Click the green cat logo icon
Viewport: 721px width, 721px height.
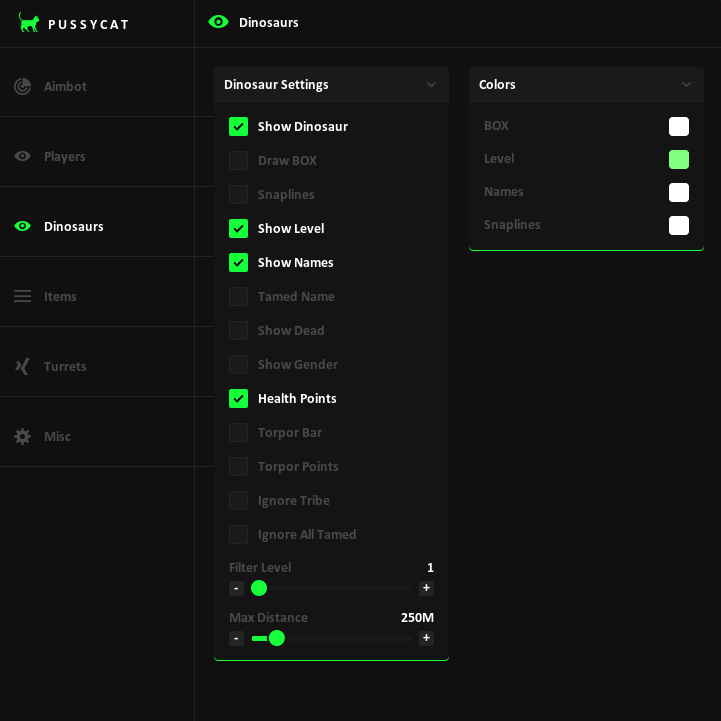click(29, 23)
